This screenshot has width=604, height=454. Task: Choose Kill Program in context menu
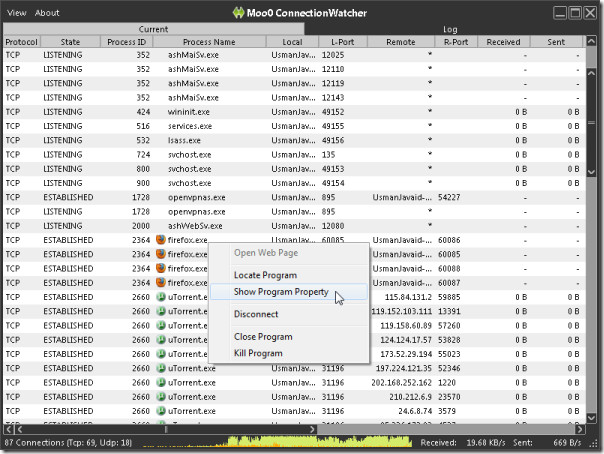258,353
